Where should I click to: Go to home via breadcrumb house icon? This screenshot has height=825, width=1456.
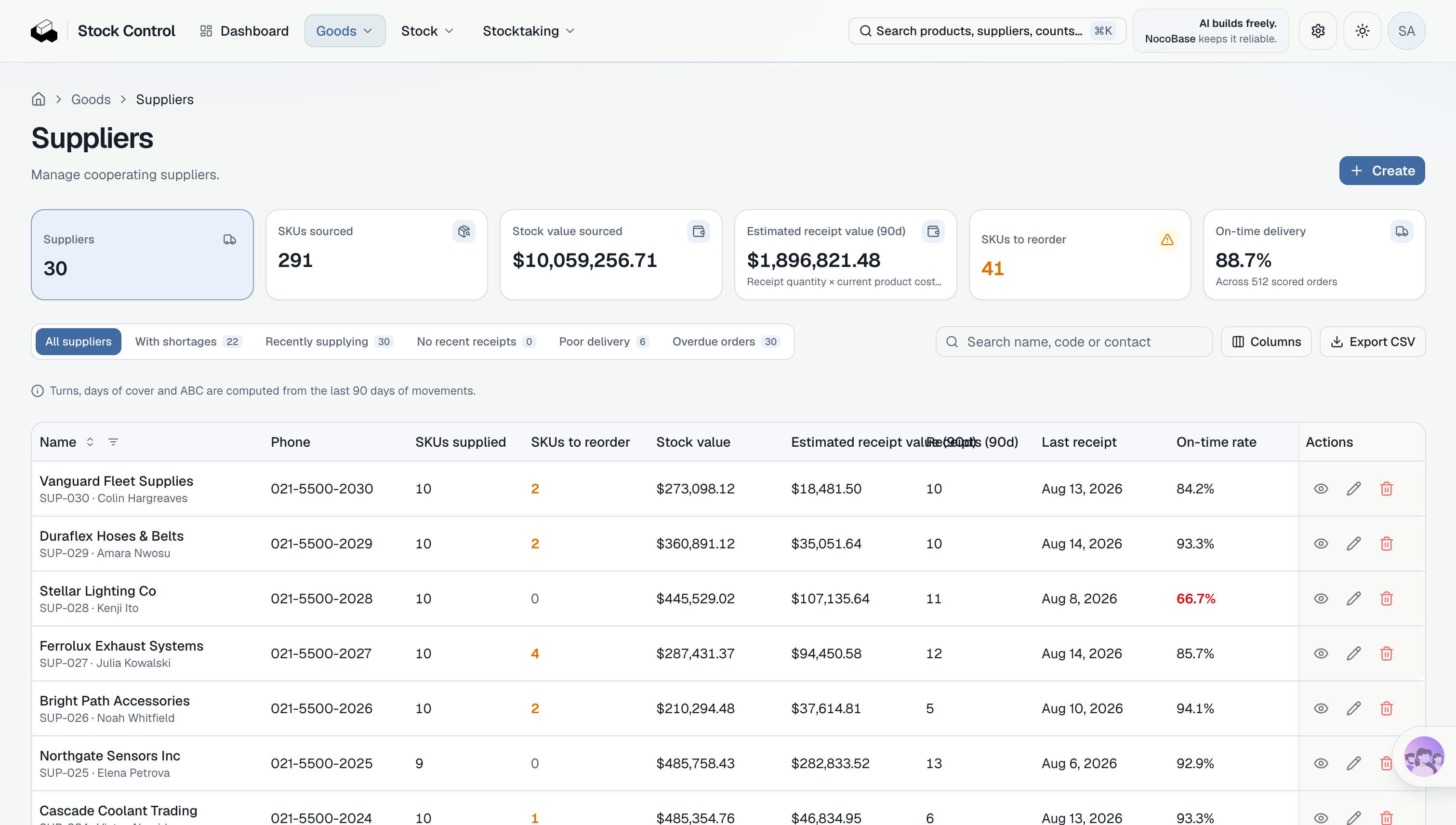coord(39,100)
